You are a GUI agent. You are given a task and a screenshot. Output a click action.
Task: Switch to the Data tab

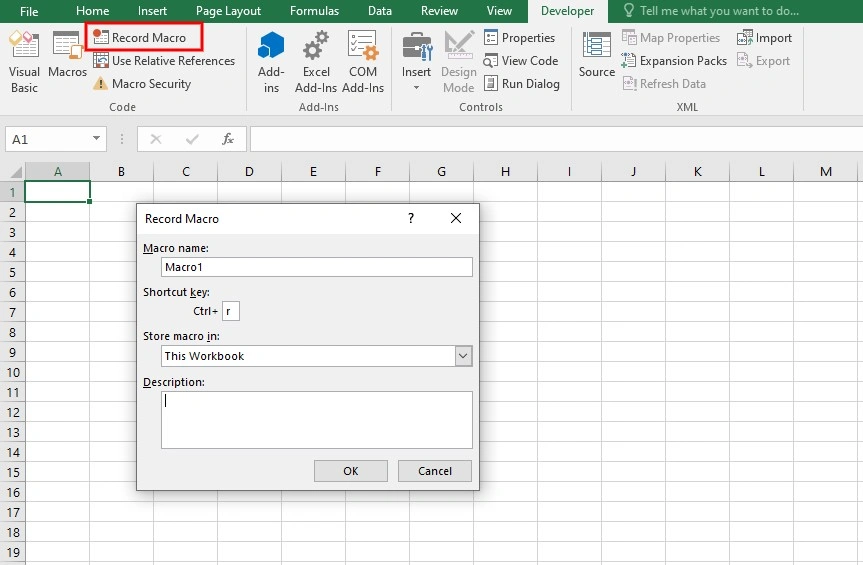click(x=380, y=11)
